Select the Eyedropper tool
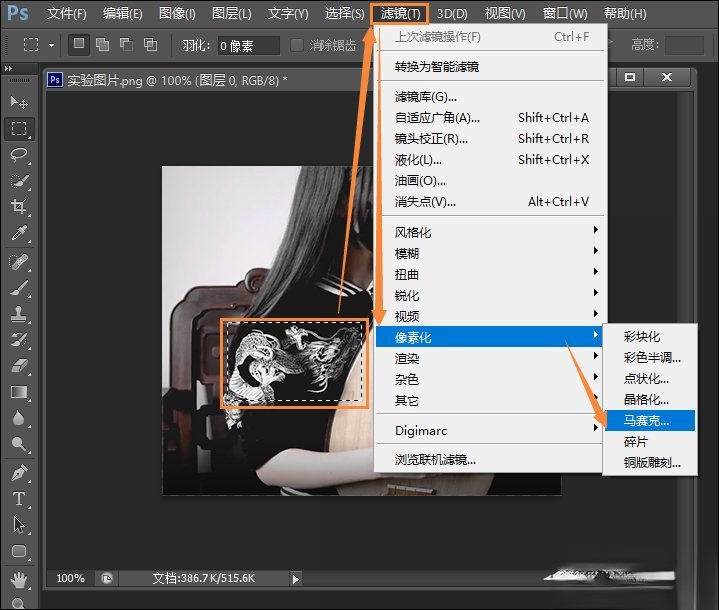Image resolution: width=719 pixels, height=610 pixels. [19, 233]
